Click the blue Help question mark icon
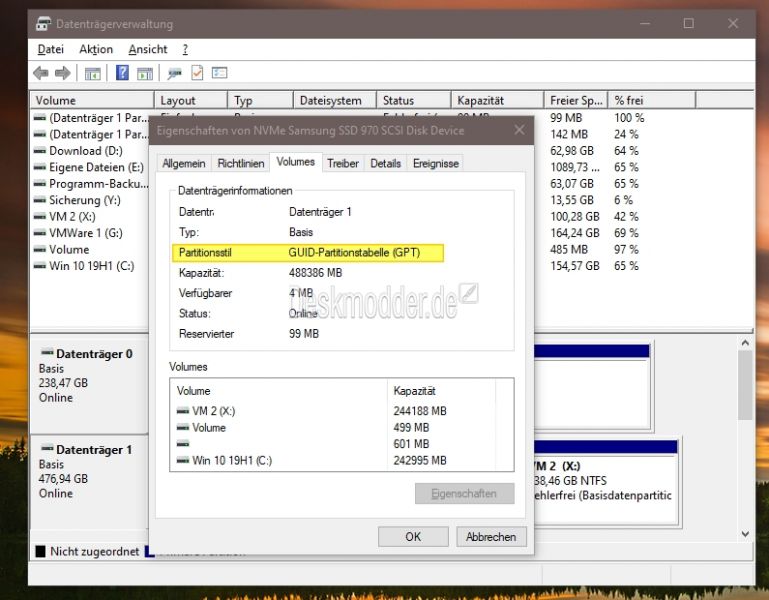769x600 pixels. 122,73
